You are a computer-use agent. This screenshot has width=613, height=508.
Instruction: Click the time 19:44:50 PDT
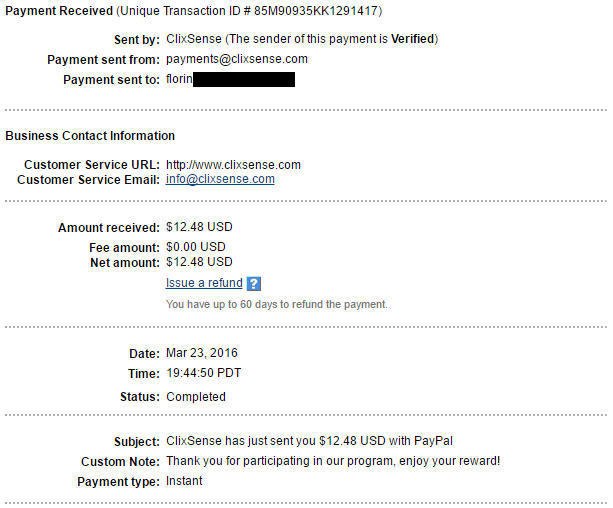tap(203, 373)
